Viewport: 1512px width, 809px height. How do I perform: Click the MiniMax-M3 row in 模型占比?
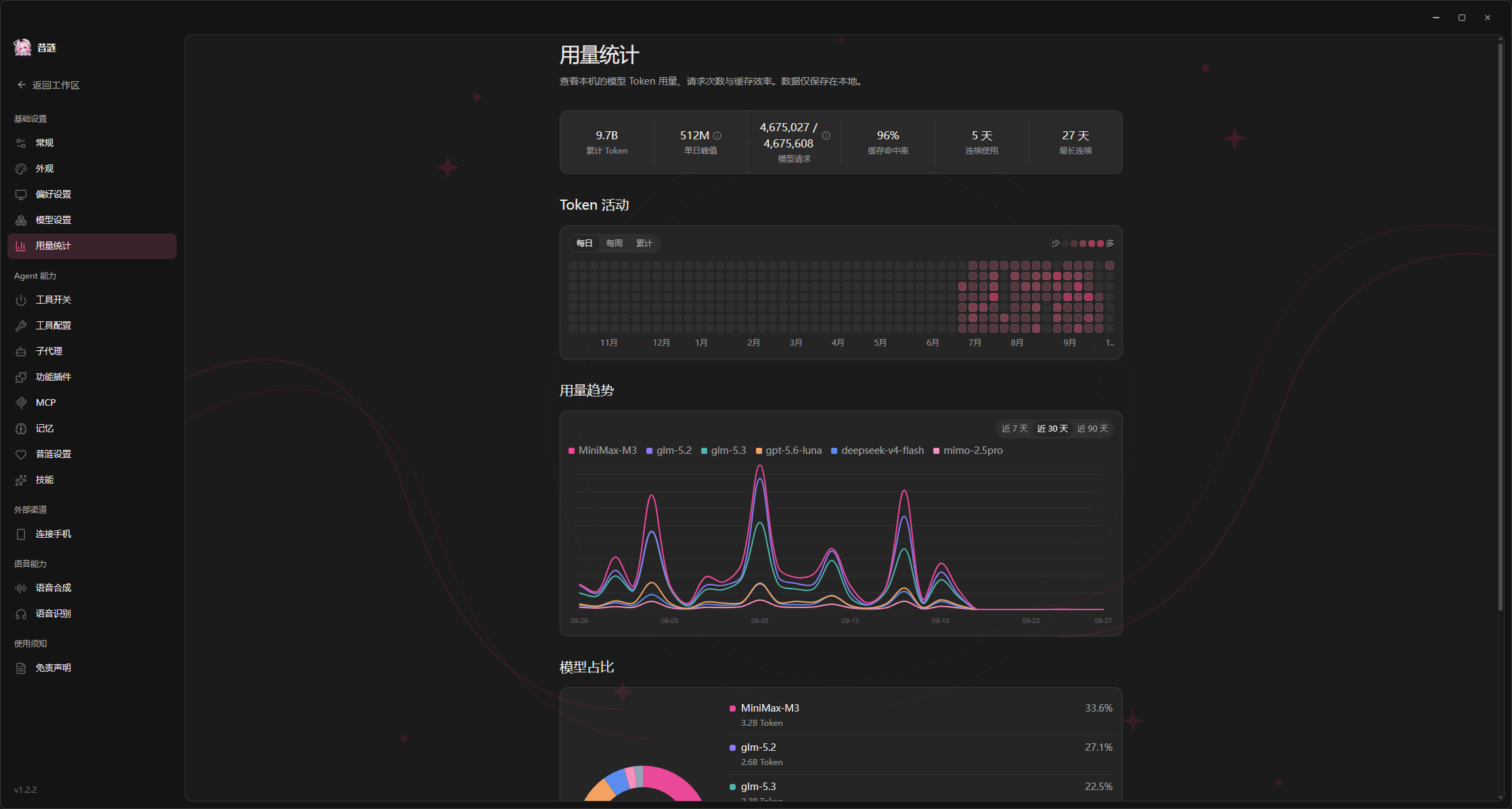point(920,715)
